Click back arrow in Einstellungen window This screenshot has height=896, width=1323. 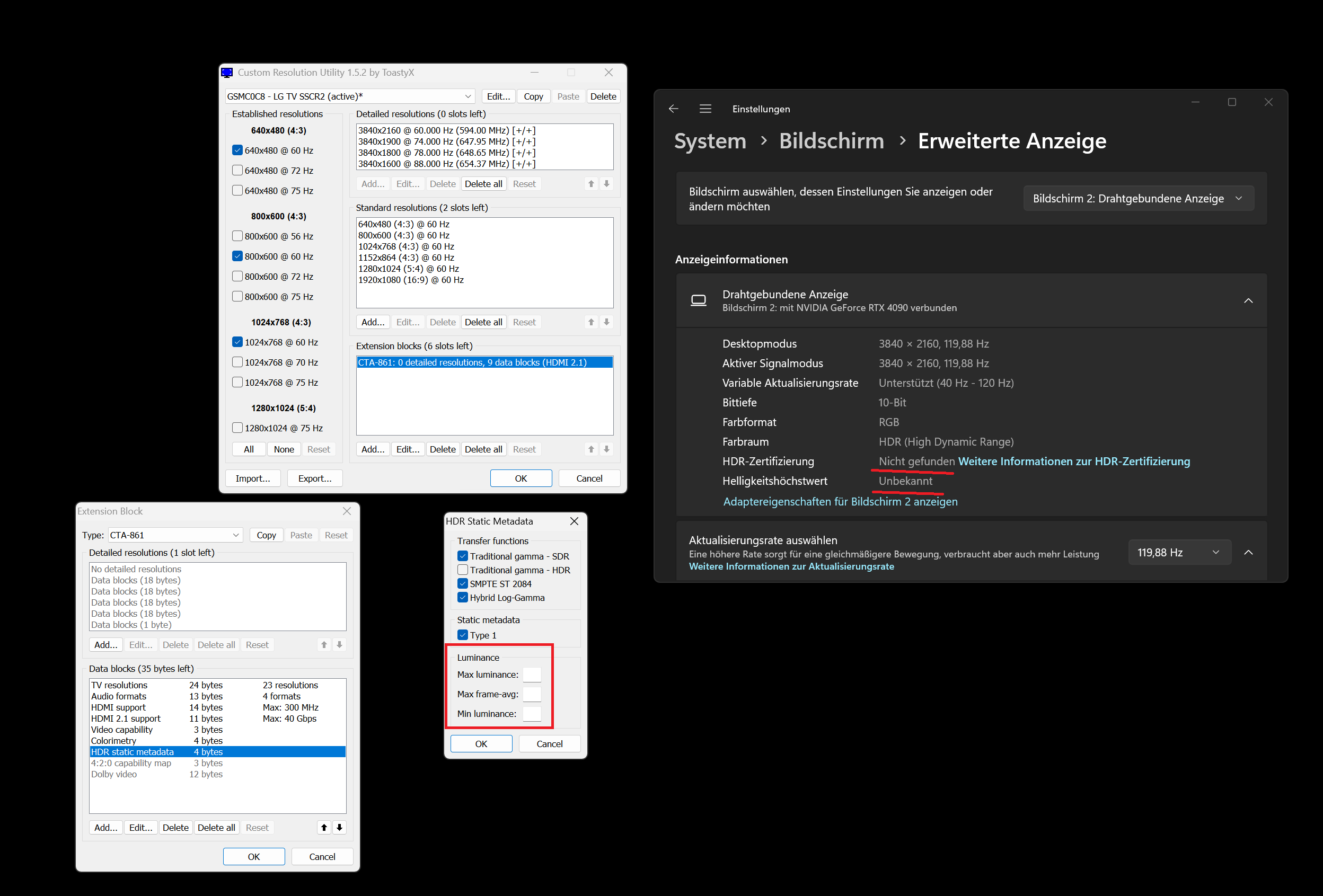coord(674,109)
